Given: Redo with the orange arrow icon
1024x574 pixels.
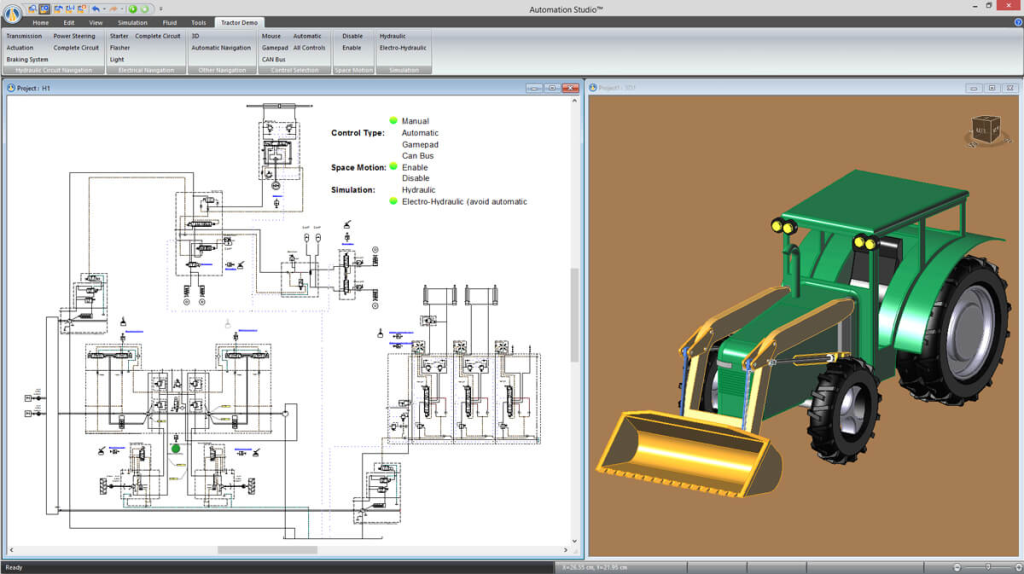Looking at the screenshot, I should click(x=113, y=9).
